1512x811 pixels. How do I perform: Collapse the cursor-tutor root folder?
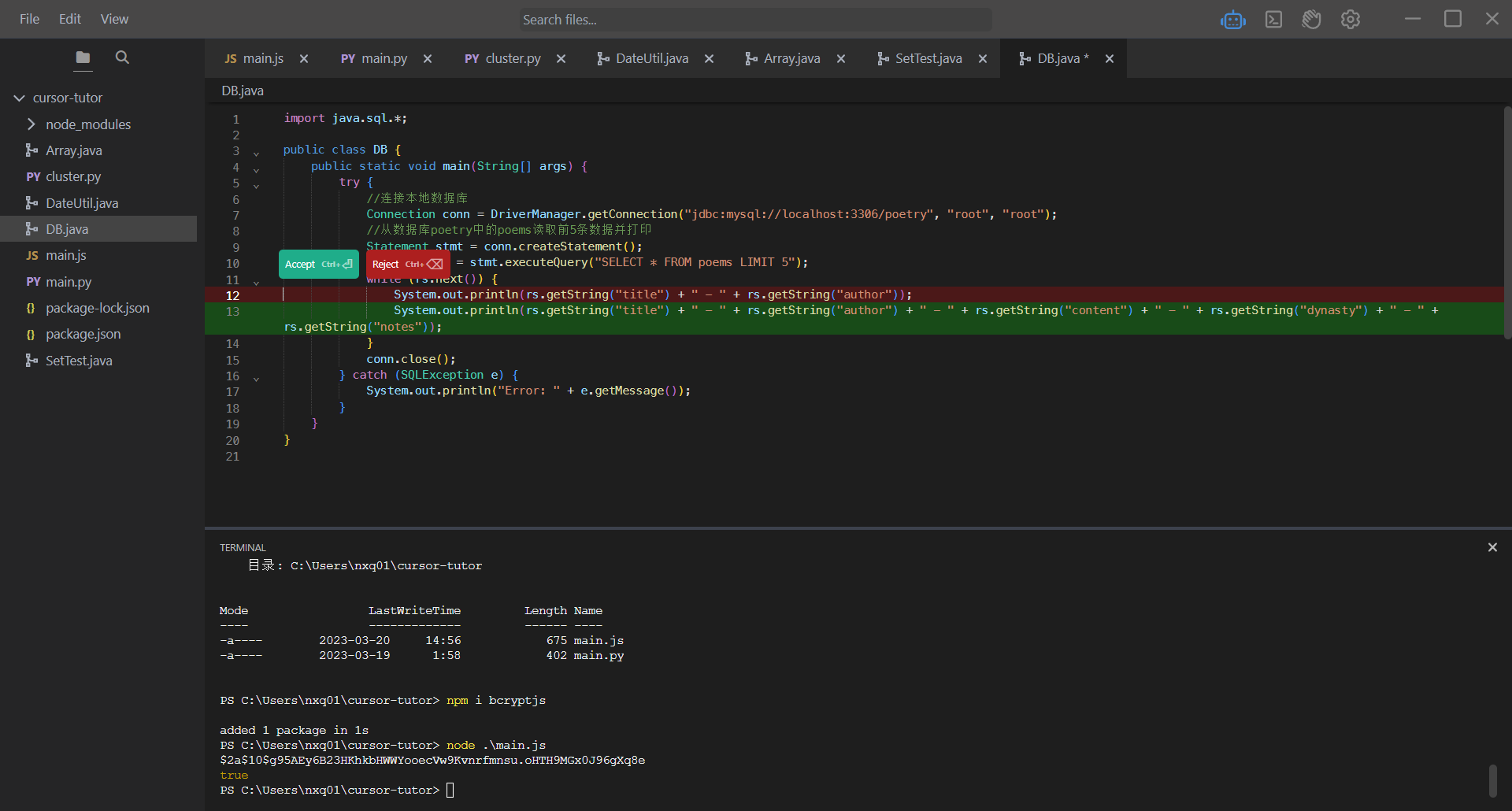point(19,98)
